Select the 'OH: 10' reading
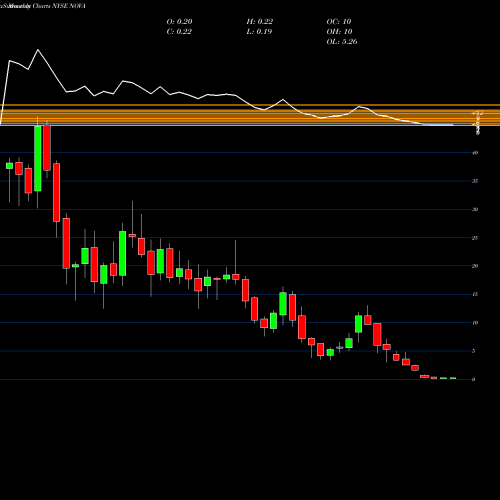The image size is (500, 500). click(339, 32)
